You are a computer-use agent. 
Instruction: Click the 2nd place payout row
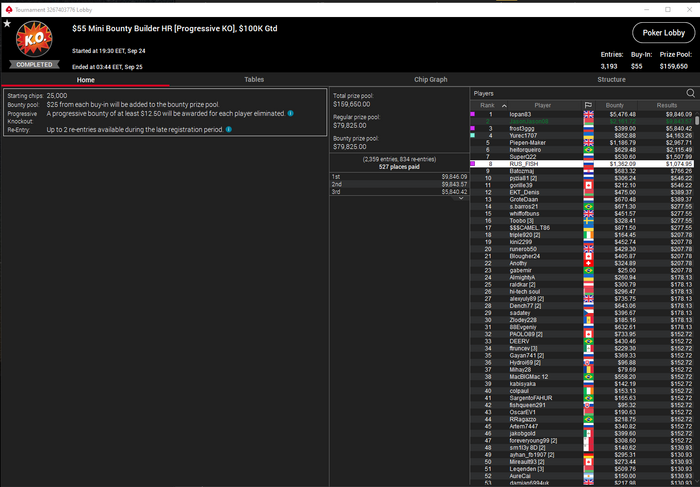tap(399, 184)
